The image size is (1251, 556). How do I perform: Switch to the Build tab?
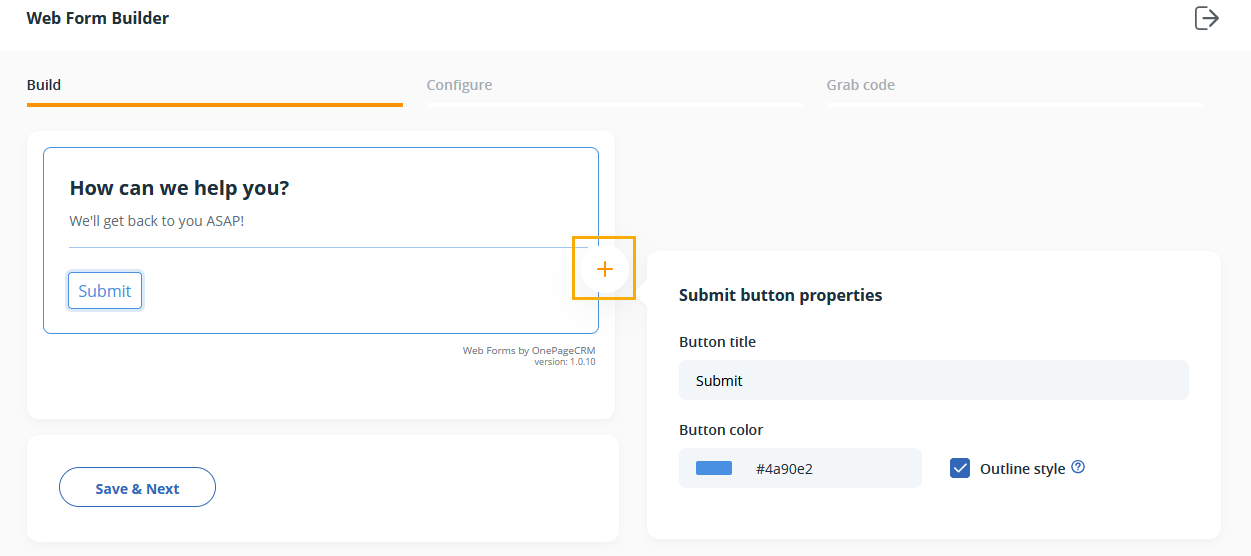44,85
